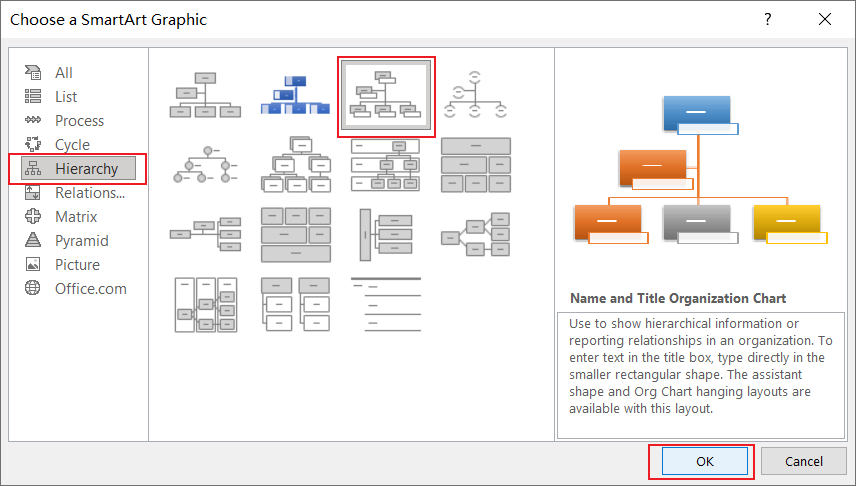Pick the Horizontal Labeled Hierarchy column layout
Screen dimensions: 856x486
pos(205,305)
